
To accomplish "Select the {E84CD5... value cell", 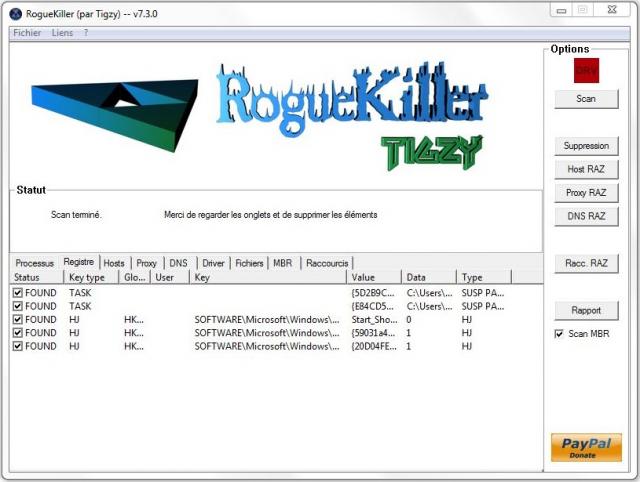I will pyautogui.click(x=373, y=306).
